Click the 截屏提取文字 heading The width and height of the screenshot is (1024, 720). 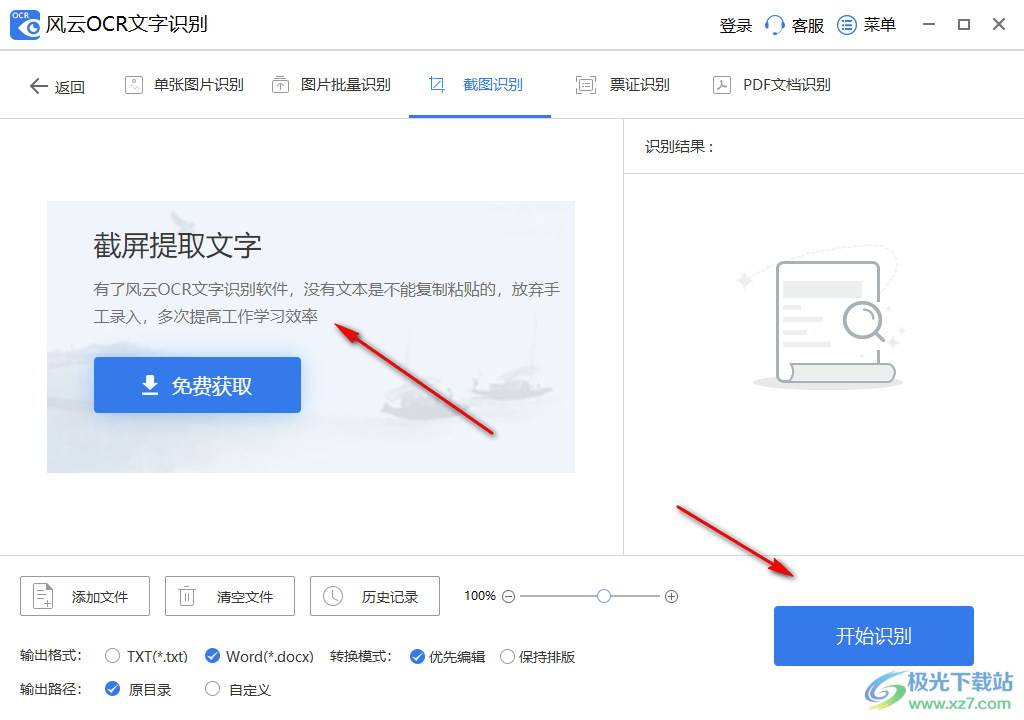(177, 246)
